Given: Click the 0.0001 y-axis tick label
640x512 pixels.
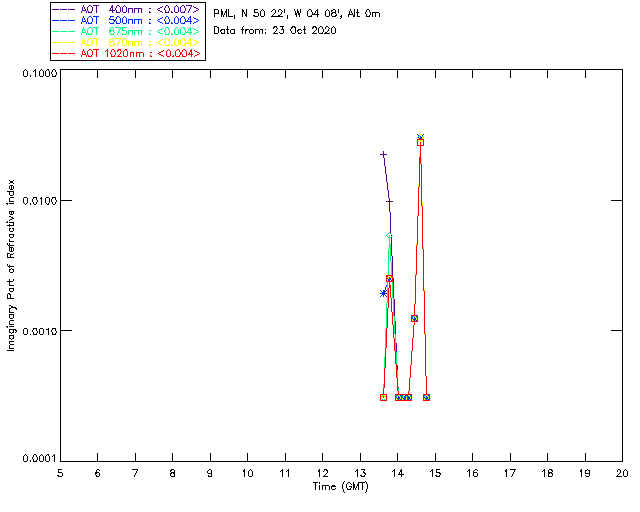Looking at the screenshot, I should click(x=39, y=459).
